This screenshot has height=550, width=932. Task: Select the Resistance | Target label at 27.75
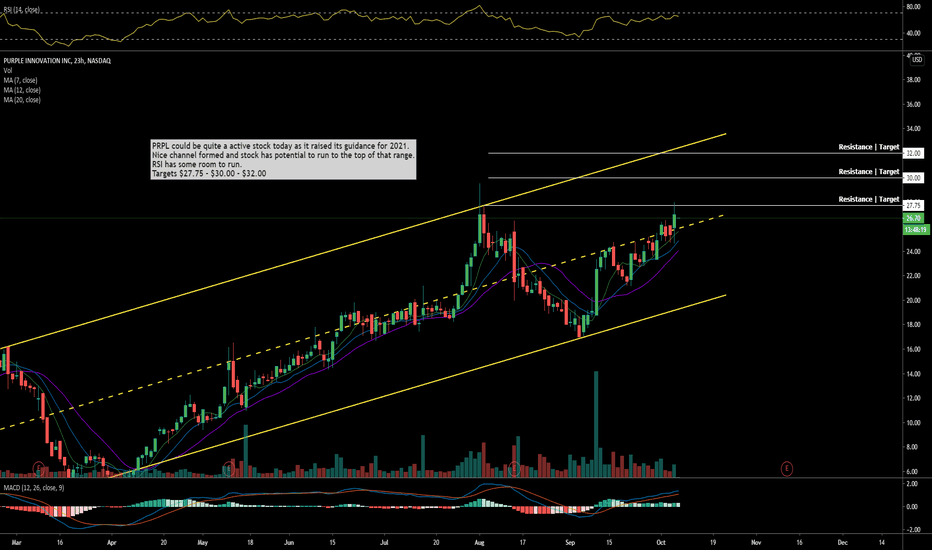coord(868,199)
